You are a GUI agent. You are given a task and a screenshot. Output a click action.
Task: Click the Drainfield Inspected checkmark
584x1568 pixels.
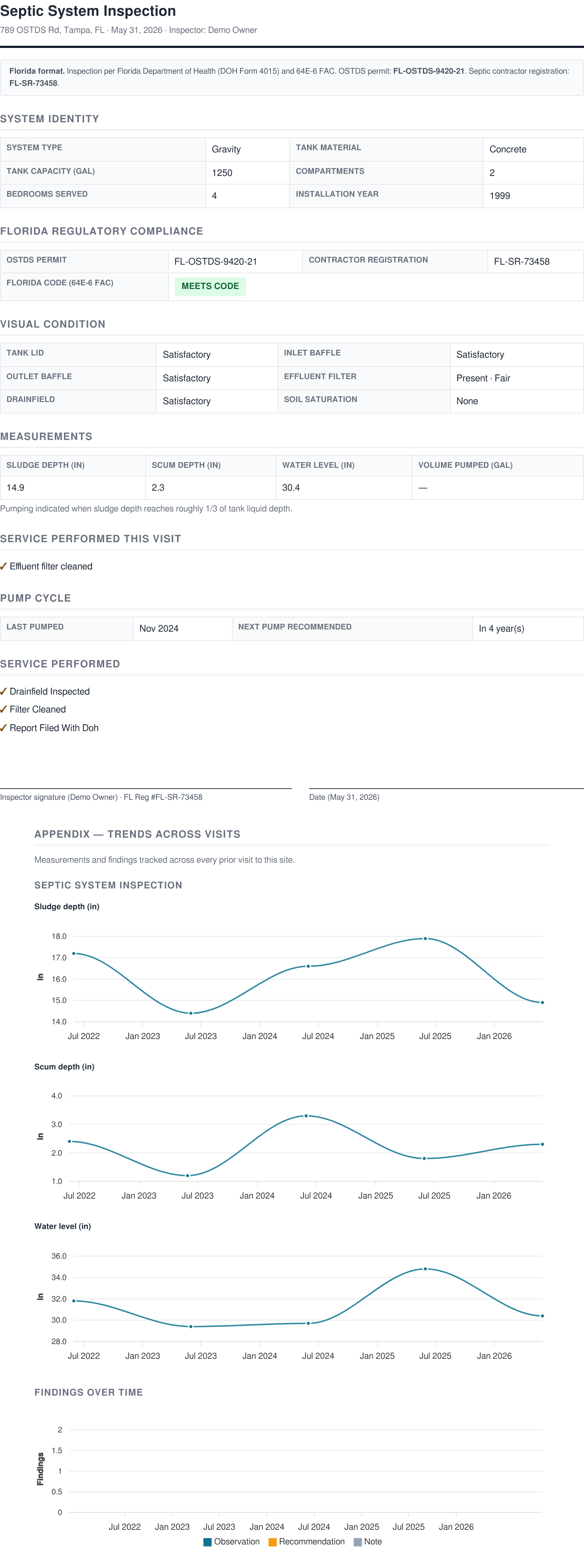(4, 691)
